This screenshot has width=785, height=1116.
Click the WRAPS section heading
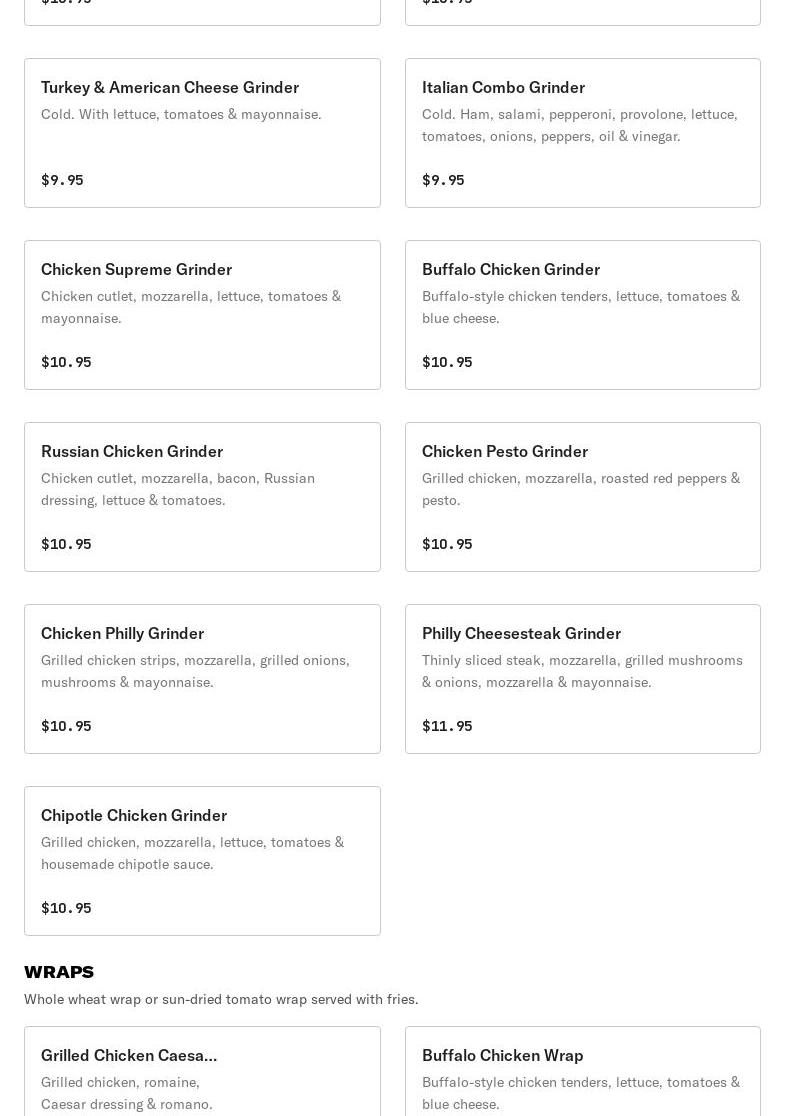(x=59, y=972)
